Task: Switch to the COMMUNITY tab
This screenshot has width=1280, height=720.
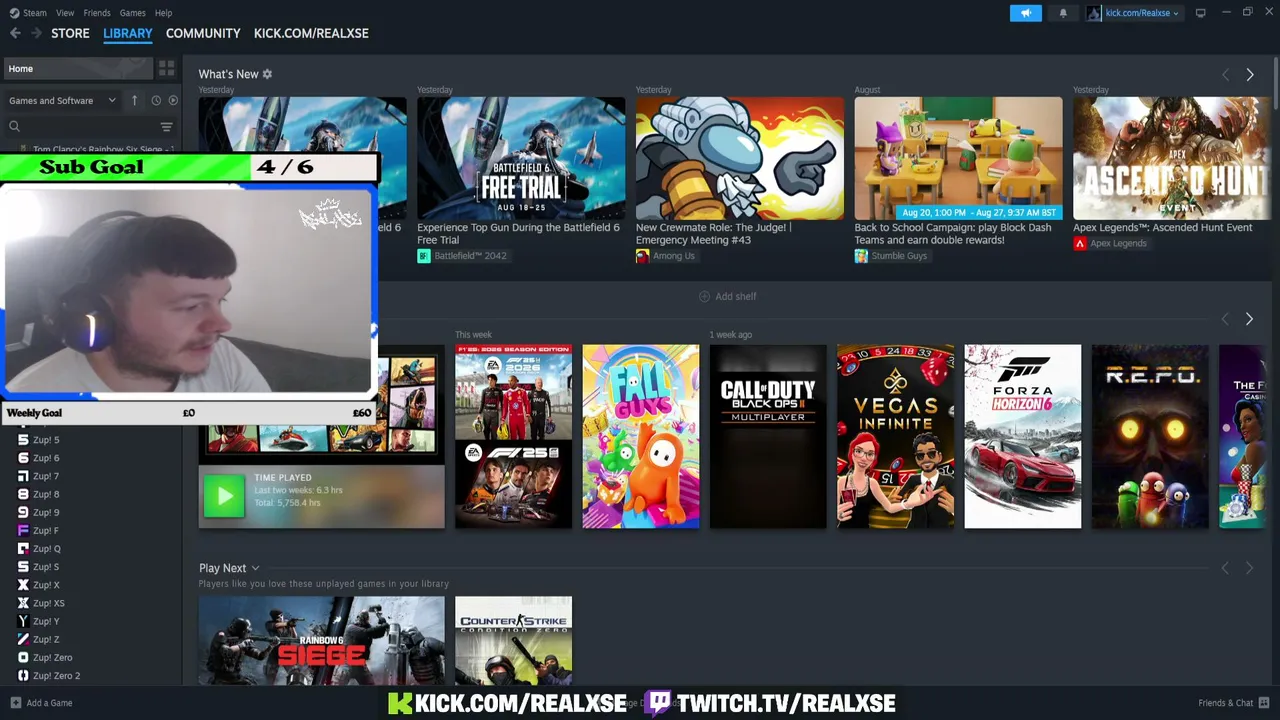Action: [203, 33]
